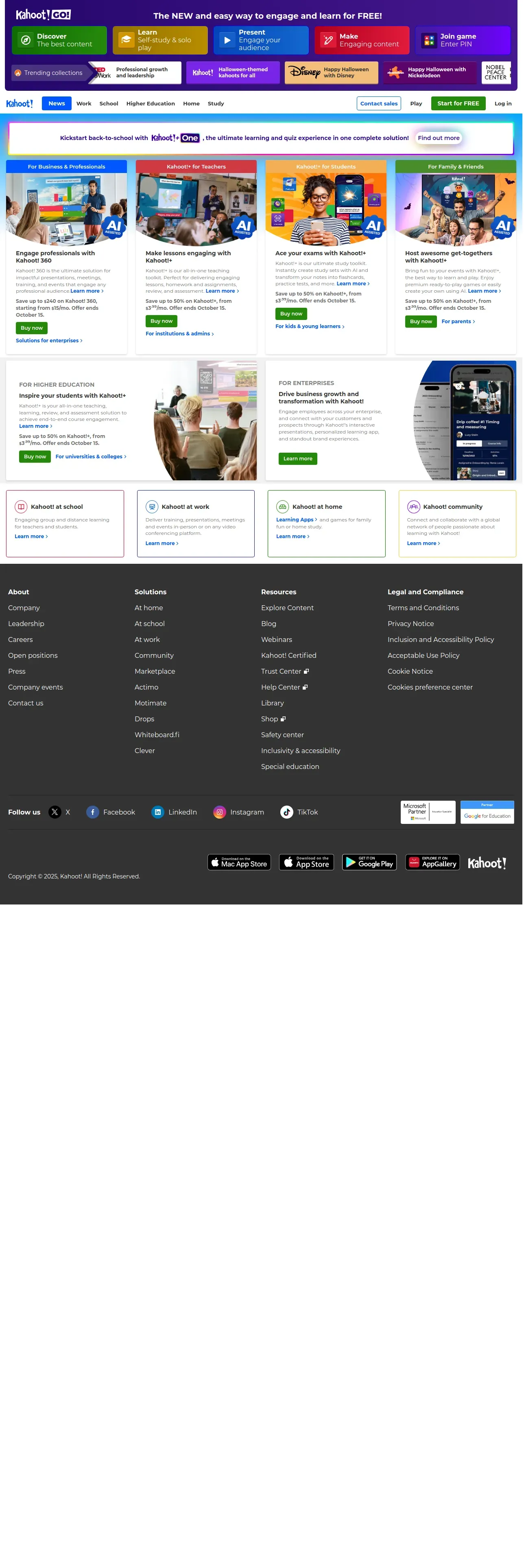Open the Disney Happy Halloween collection
524x1568 pixels.
point(331,72)
